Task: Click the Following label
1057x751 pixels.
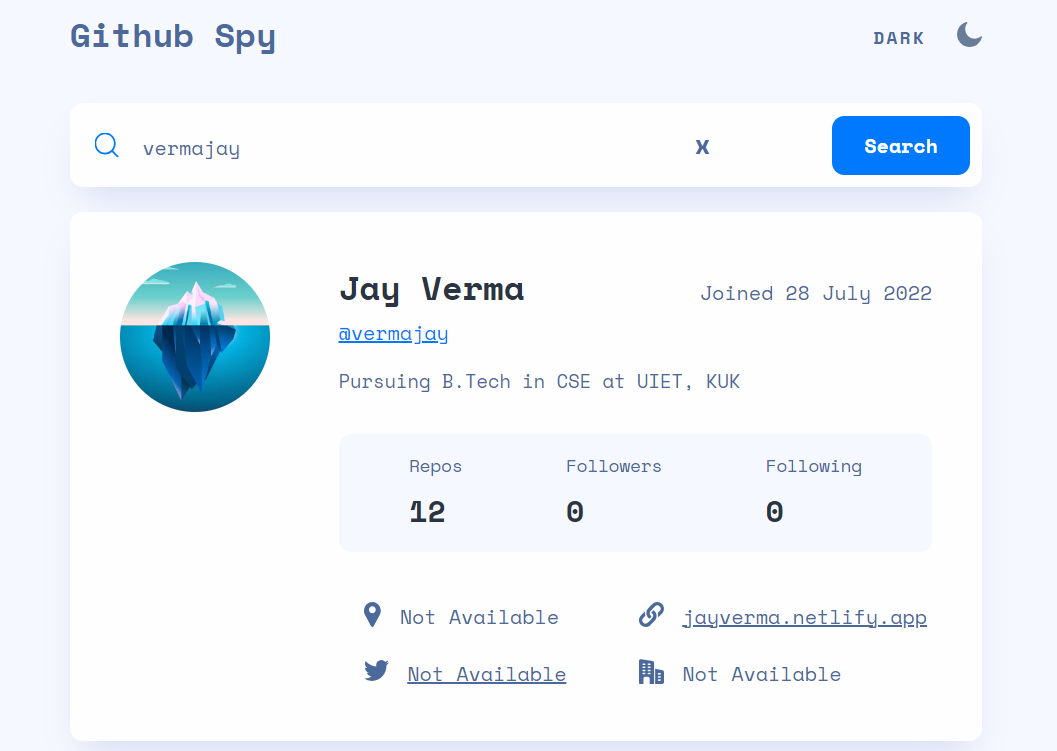Action: pos(814,467)
